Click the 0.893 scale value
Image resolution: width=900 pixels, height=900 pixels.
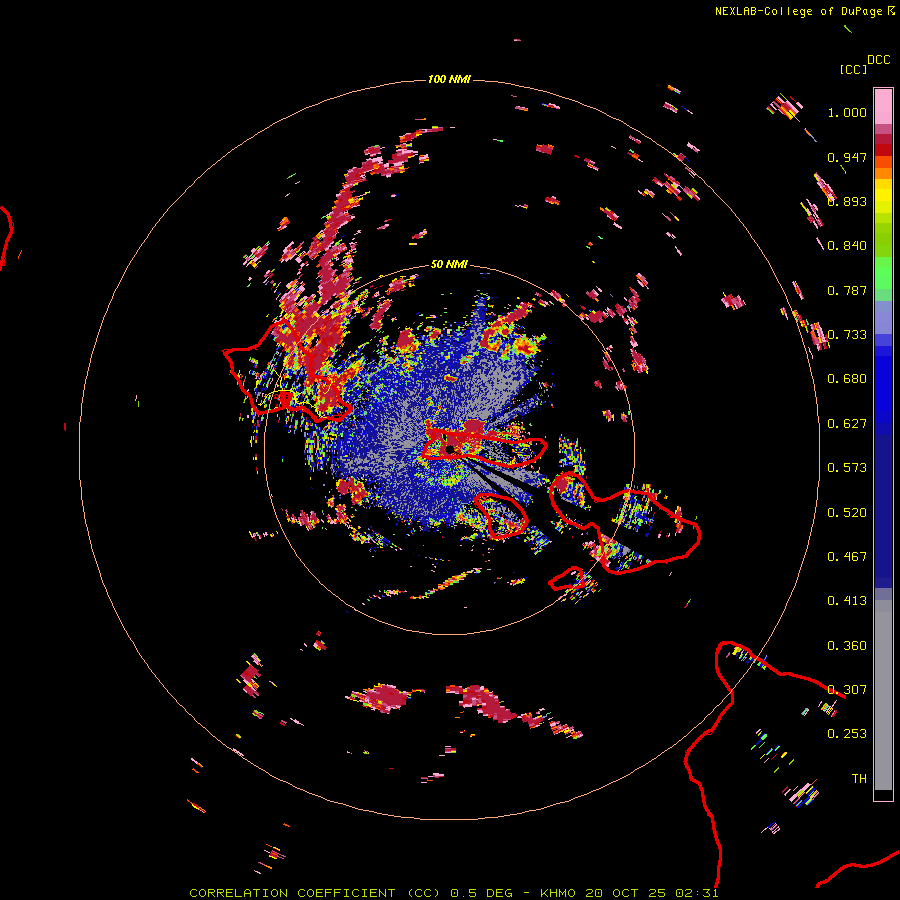(847, 201)
